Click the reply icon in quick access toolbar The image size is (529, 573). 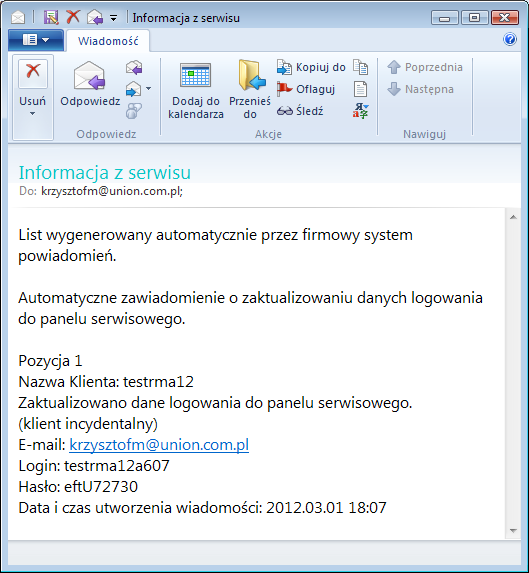(95, 17)
